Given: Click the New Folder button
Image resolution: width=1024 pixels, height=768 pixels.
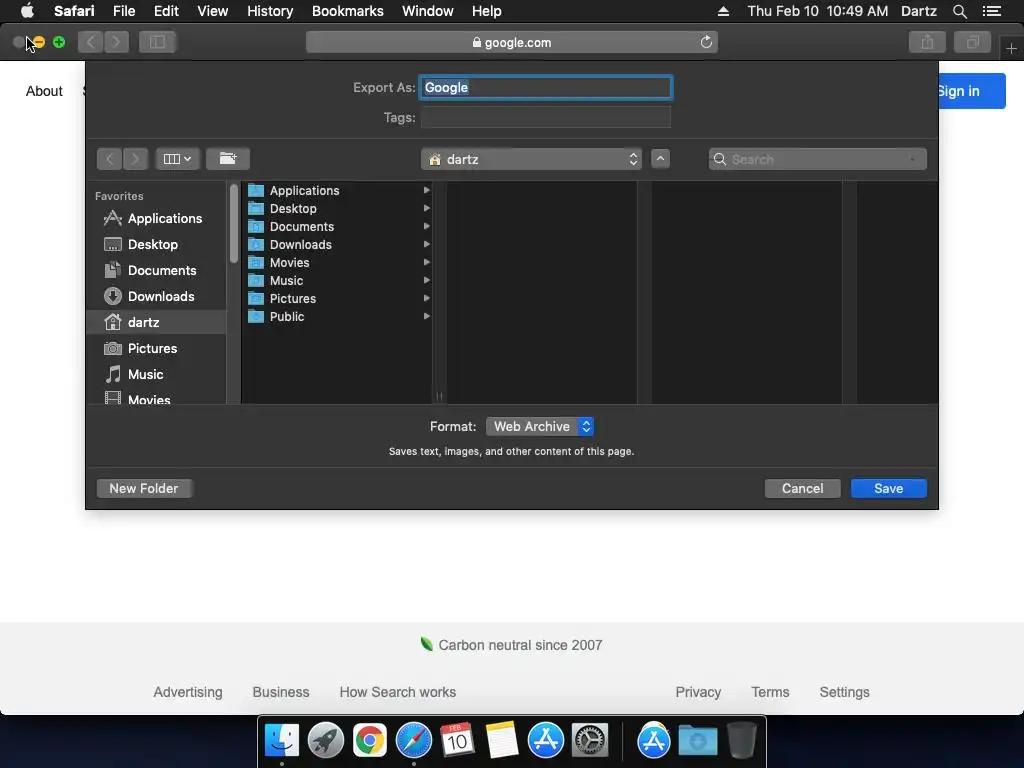Looking at the screenshot, I should tap(144, 488).
